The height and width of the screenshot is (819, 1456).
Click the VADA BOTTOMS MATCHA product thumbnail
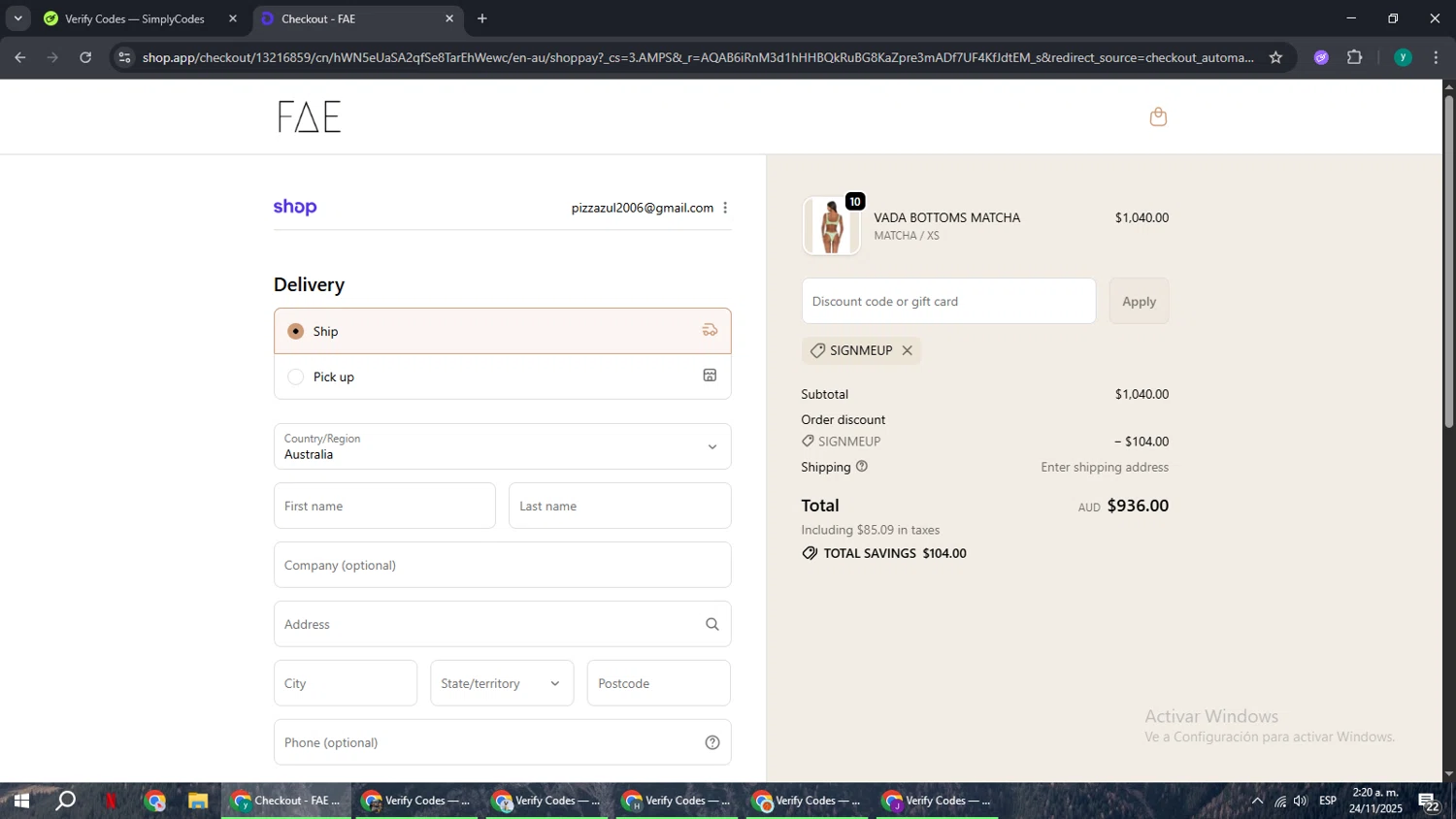(x=832, y=226)
